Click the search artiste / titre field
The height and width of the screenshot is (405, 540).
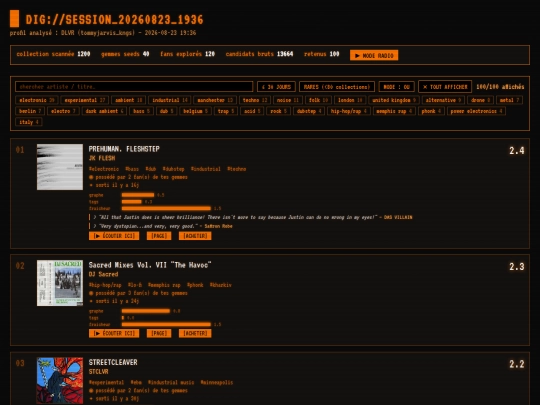coord(134,86)
